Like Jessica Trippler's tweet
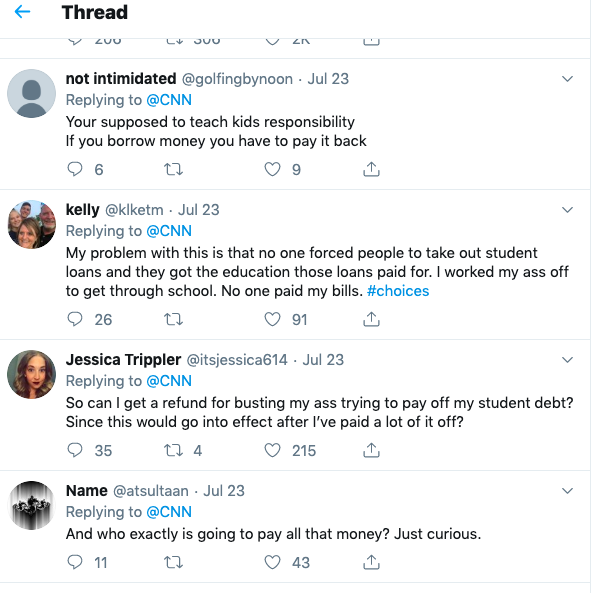This screenshot has height=593, width=602. click(272, 451)
